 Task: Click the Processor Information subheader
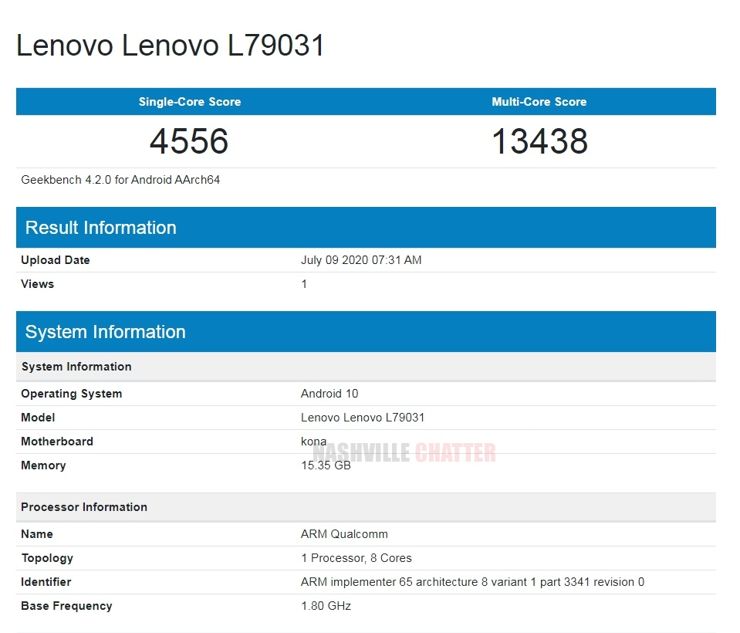[84, 507]
